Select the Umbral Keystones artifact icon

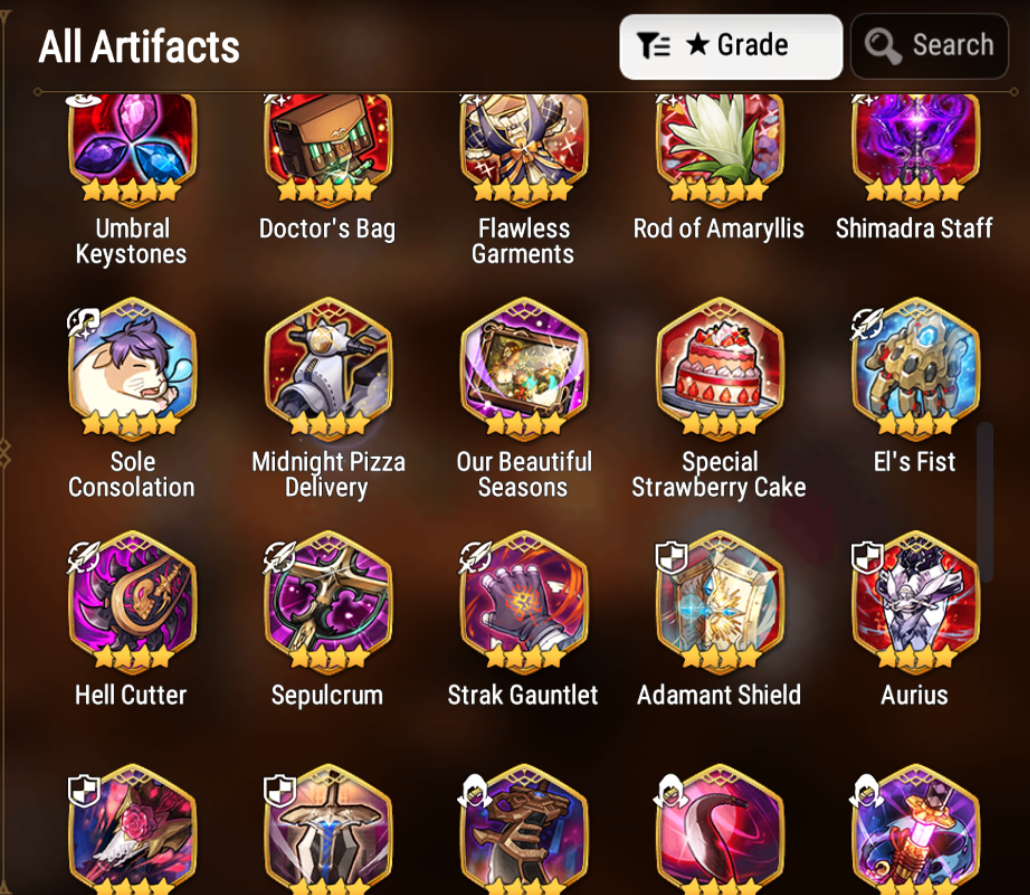tap(132, 147)
